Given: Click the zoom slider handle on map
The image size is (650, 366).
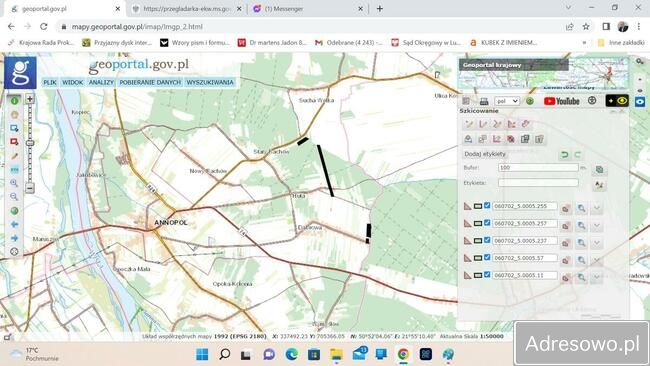Looking at the screenshot, I should (x=30, y=143).
